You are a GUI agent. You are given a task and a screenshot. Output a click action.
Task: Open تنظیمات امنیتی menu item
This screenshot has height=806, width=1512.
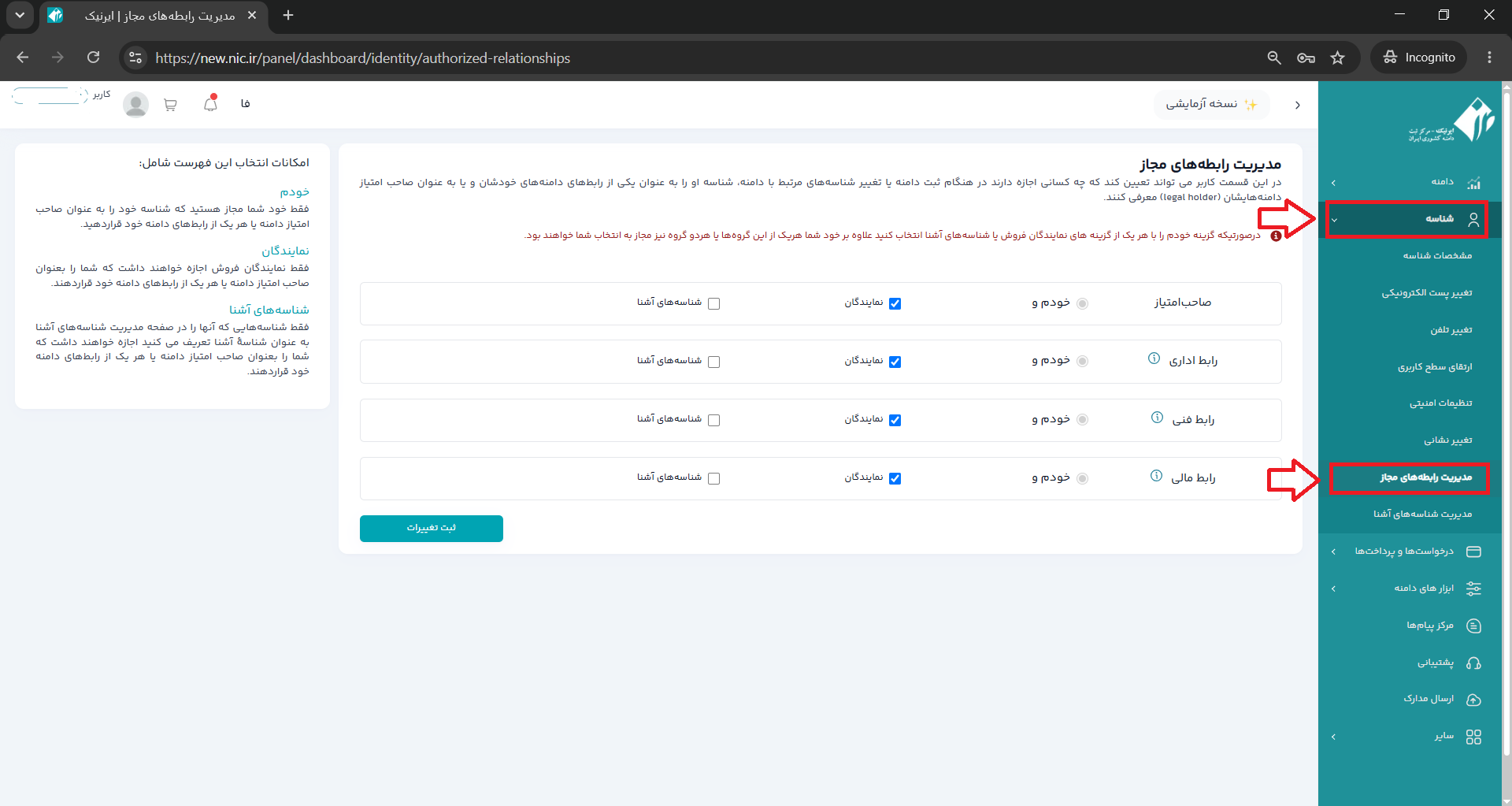[1441, 403]
